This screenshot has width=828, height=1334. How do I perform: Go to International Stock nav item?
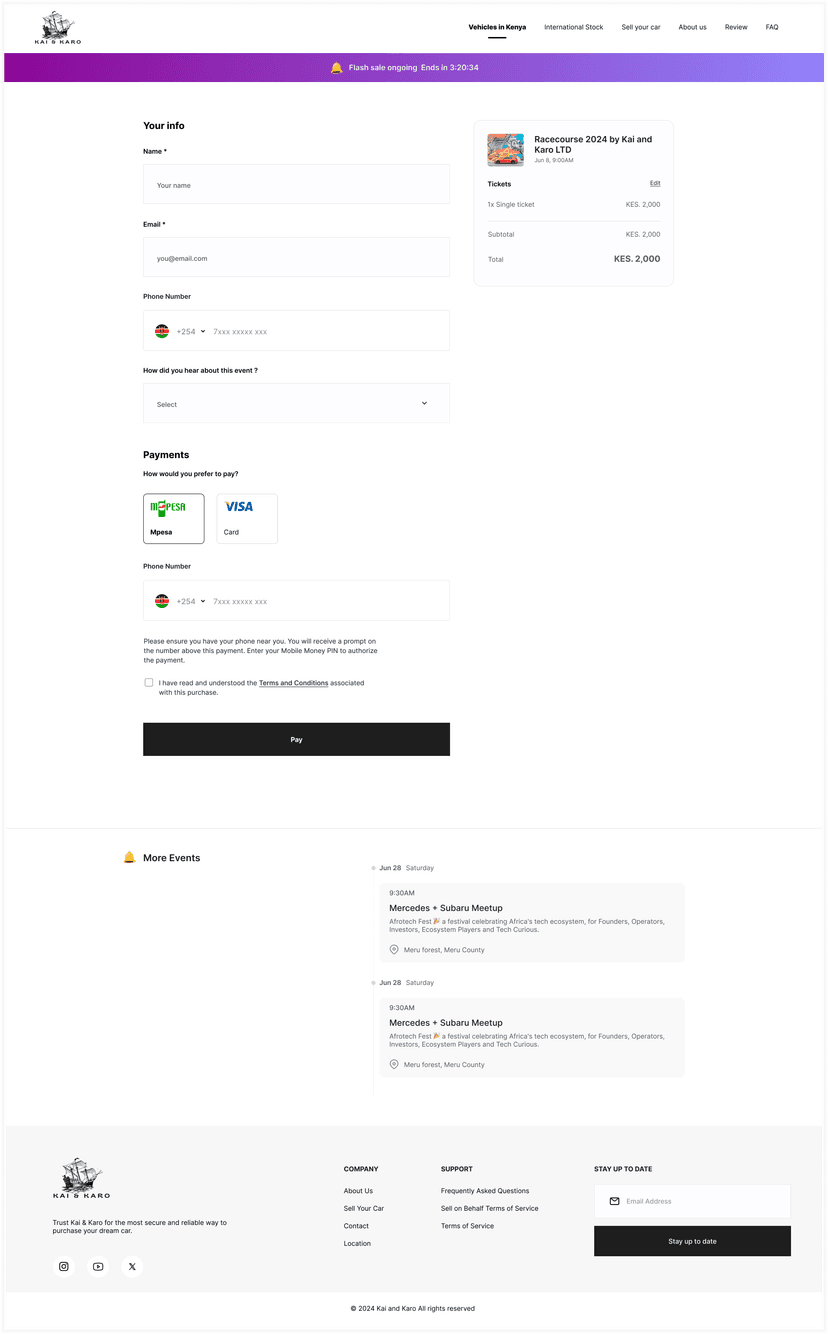pyautogui.click(x=573, y=27)
